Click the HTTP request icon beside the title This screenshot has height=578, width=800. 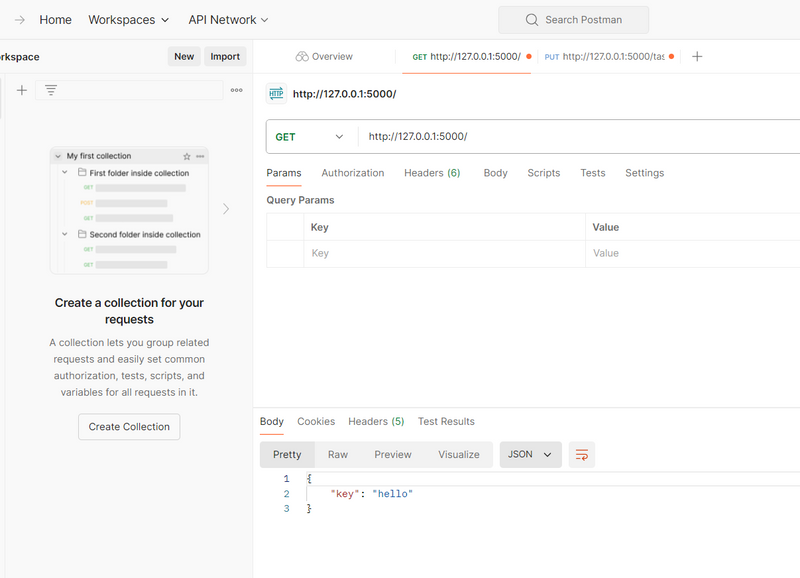pos(276,94)
